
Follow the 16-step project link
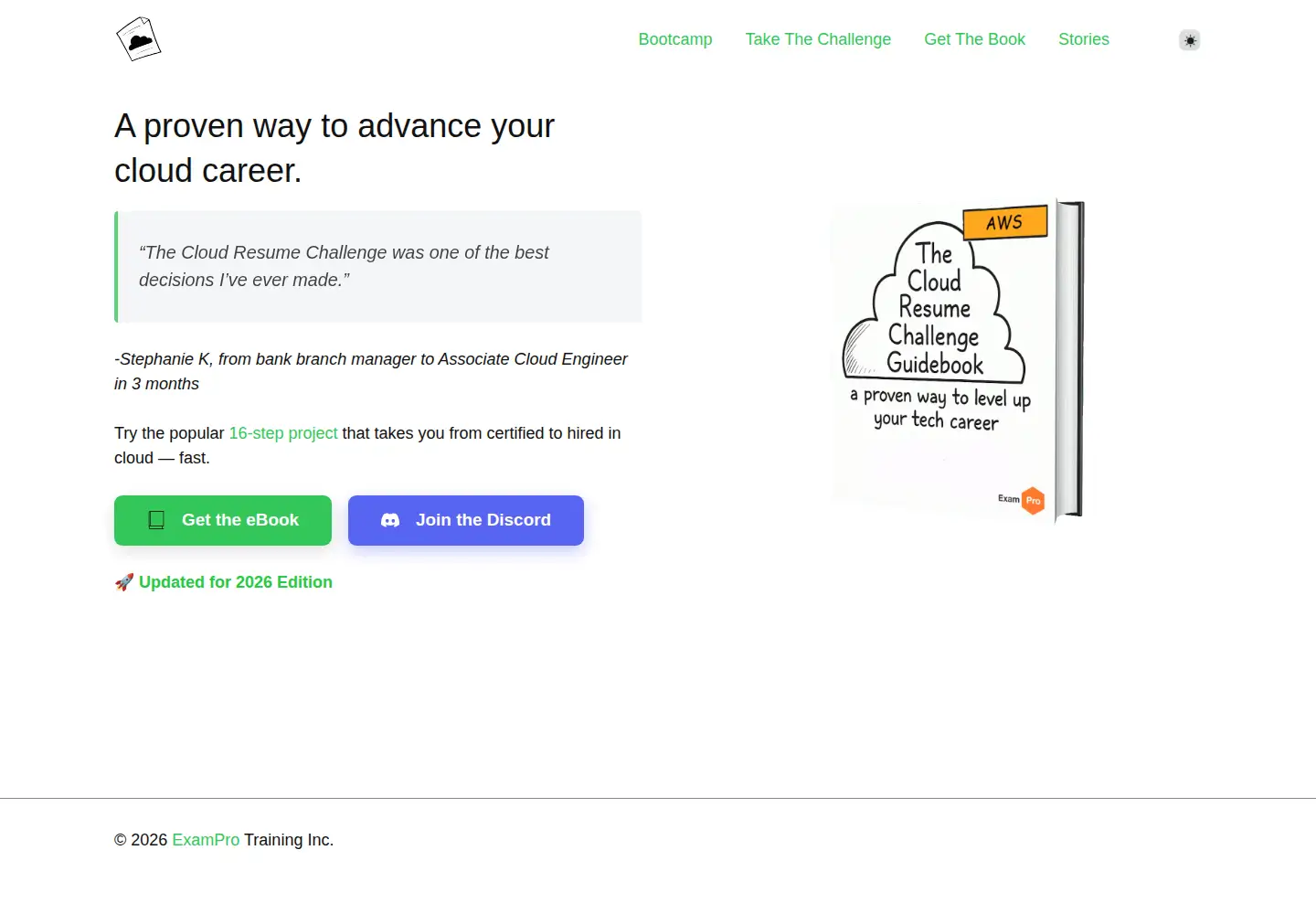click(x=283, y=433)
